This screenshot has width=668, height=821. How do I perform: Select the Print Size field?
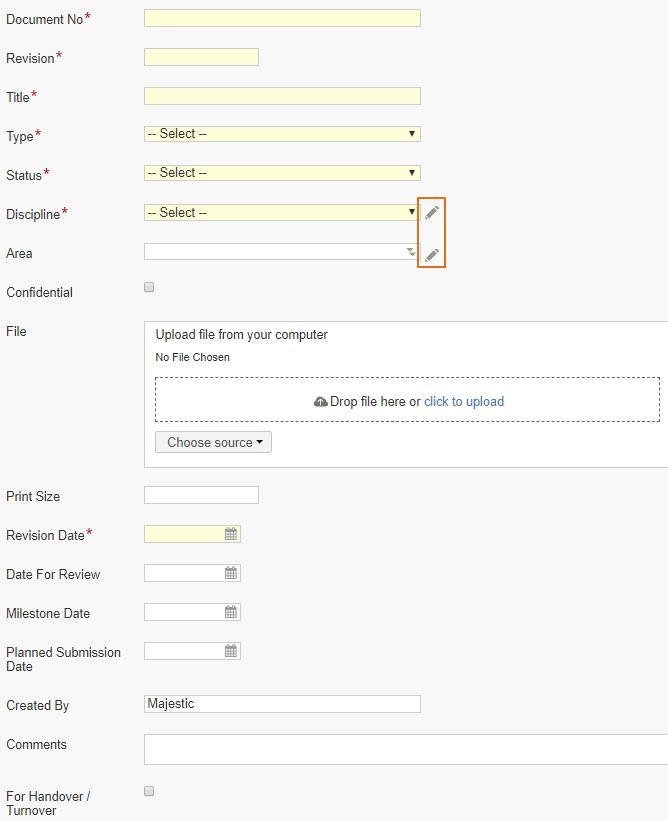(x=202, y=495)
